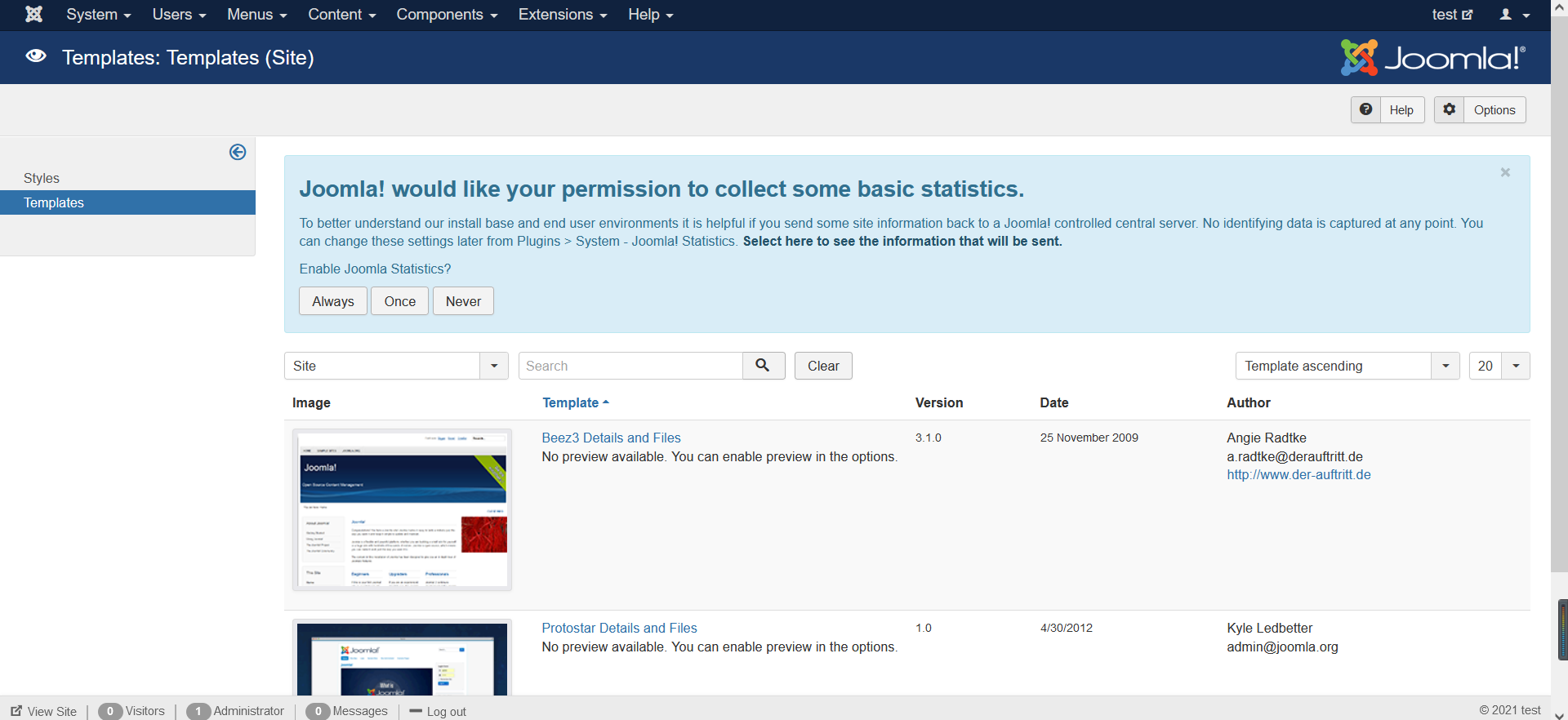Click the '4/30/2012' date
Viewport: 1568px width, 720px height.
[1066, 628]
